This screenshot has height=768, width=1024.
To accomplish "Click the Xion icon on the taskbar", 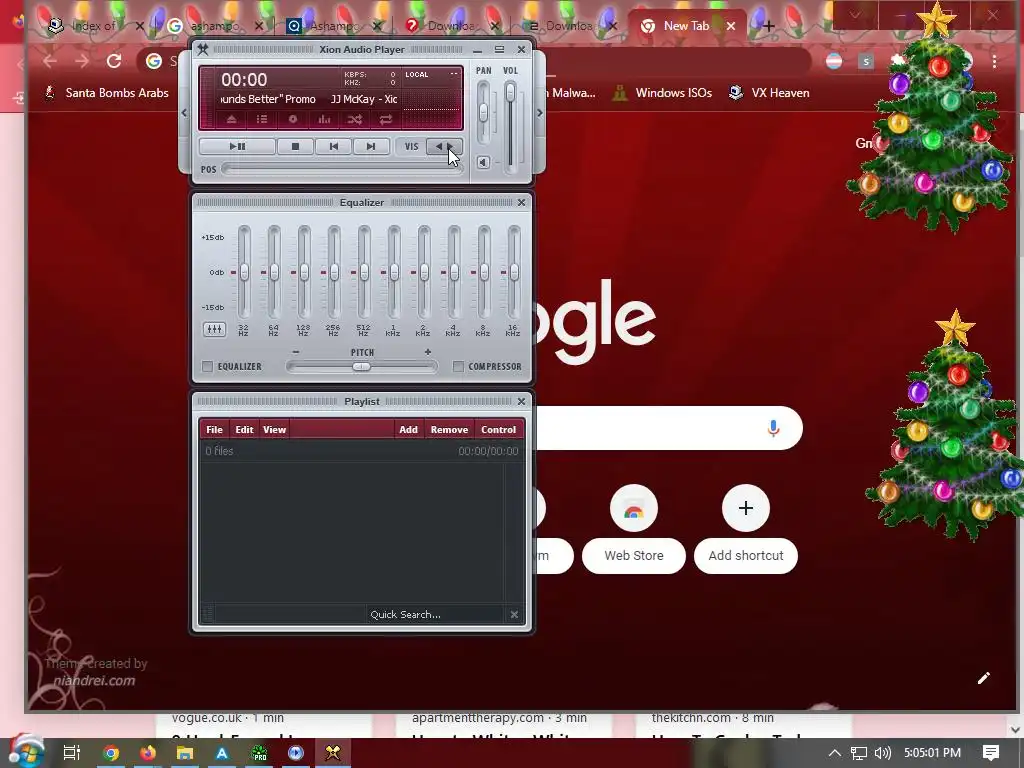I will tap(333, 753).
